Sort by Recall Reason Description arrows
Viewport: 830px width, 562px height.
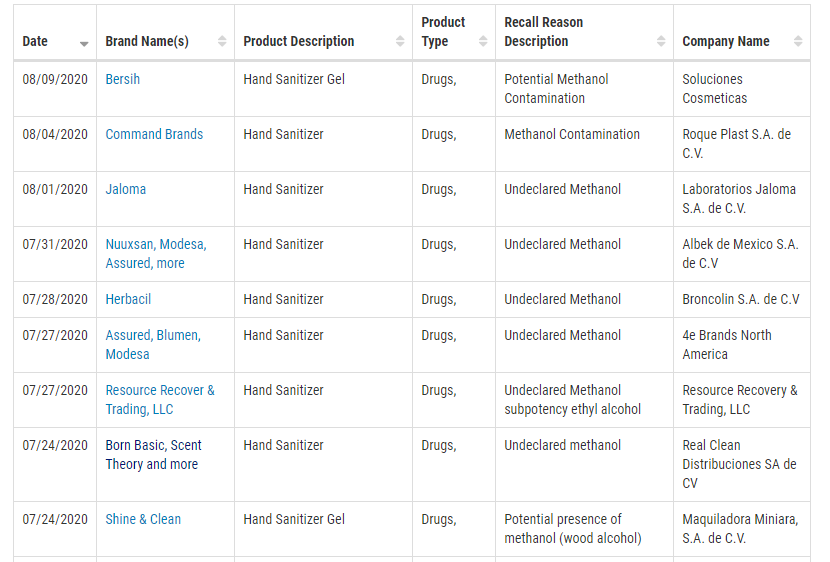click(661, 41)
